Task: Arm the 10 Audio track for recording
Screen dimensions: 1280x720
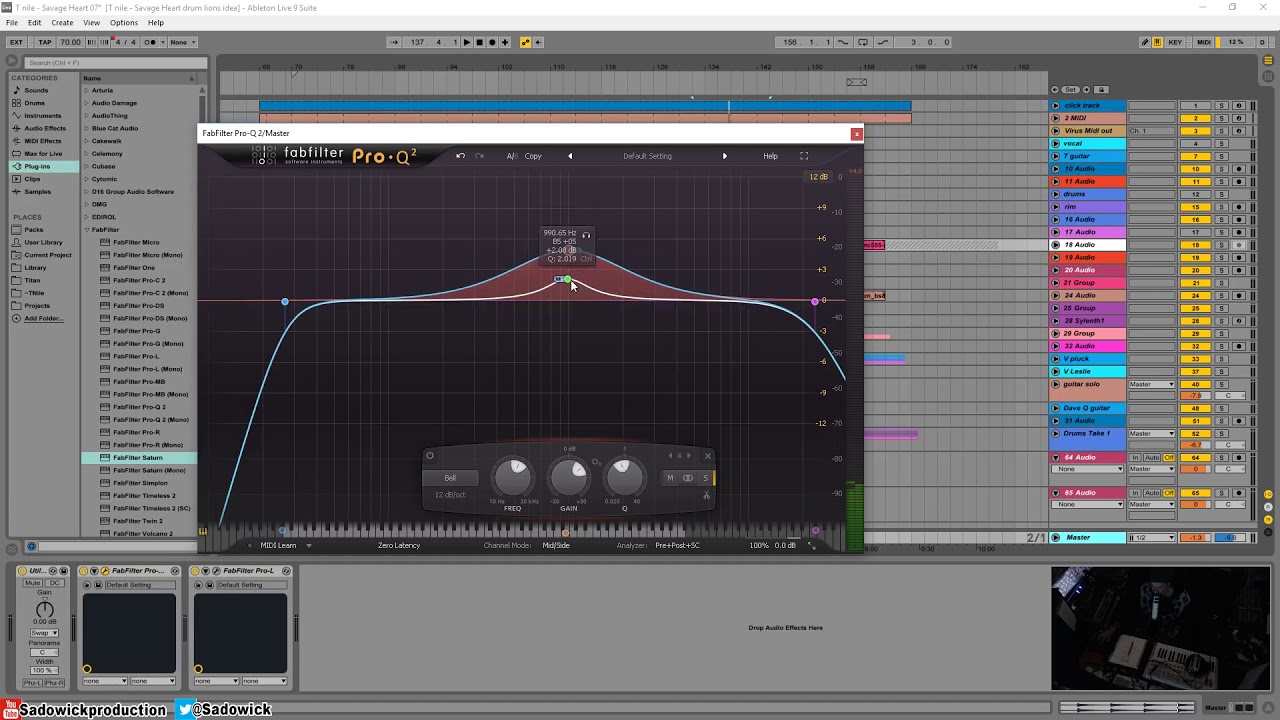Action: tap(1239, 169)
